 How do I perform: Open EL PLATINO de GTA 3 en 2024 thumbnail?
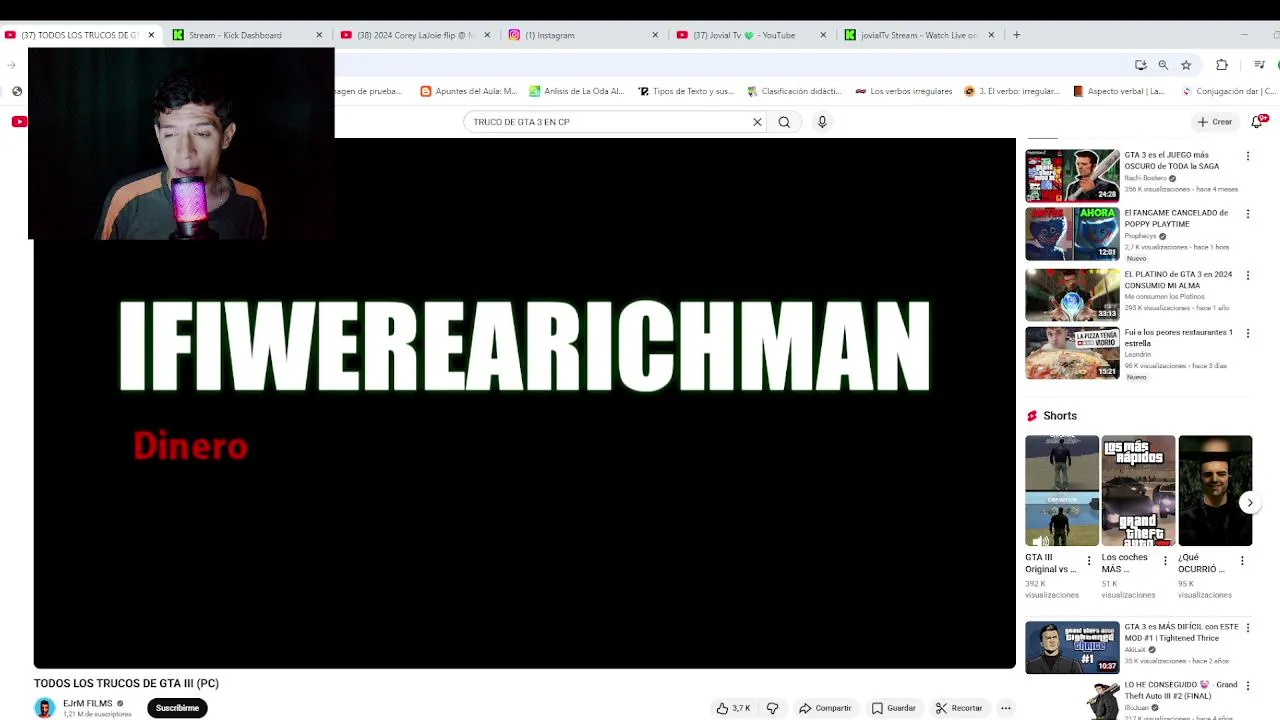coord(1072,294)
